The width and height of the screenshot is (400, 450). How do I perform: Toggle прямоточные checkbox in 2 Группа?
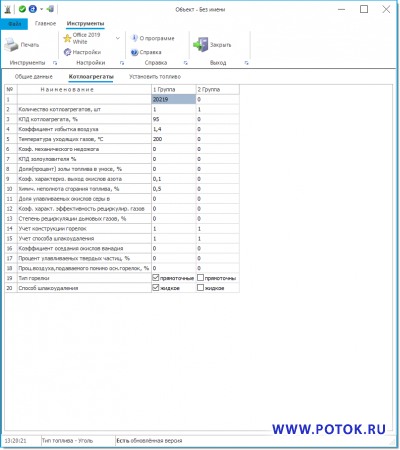(200, 278)
